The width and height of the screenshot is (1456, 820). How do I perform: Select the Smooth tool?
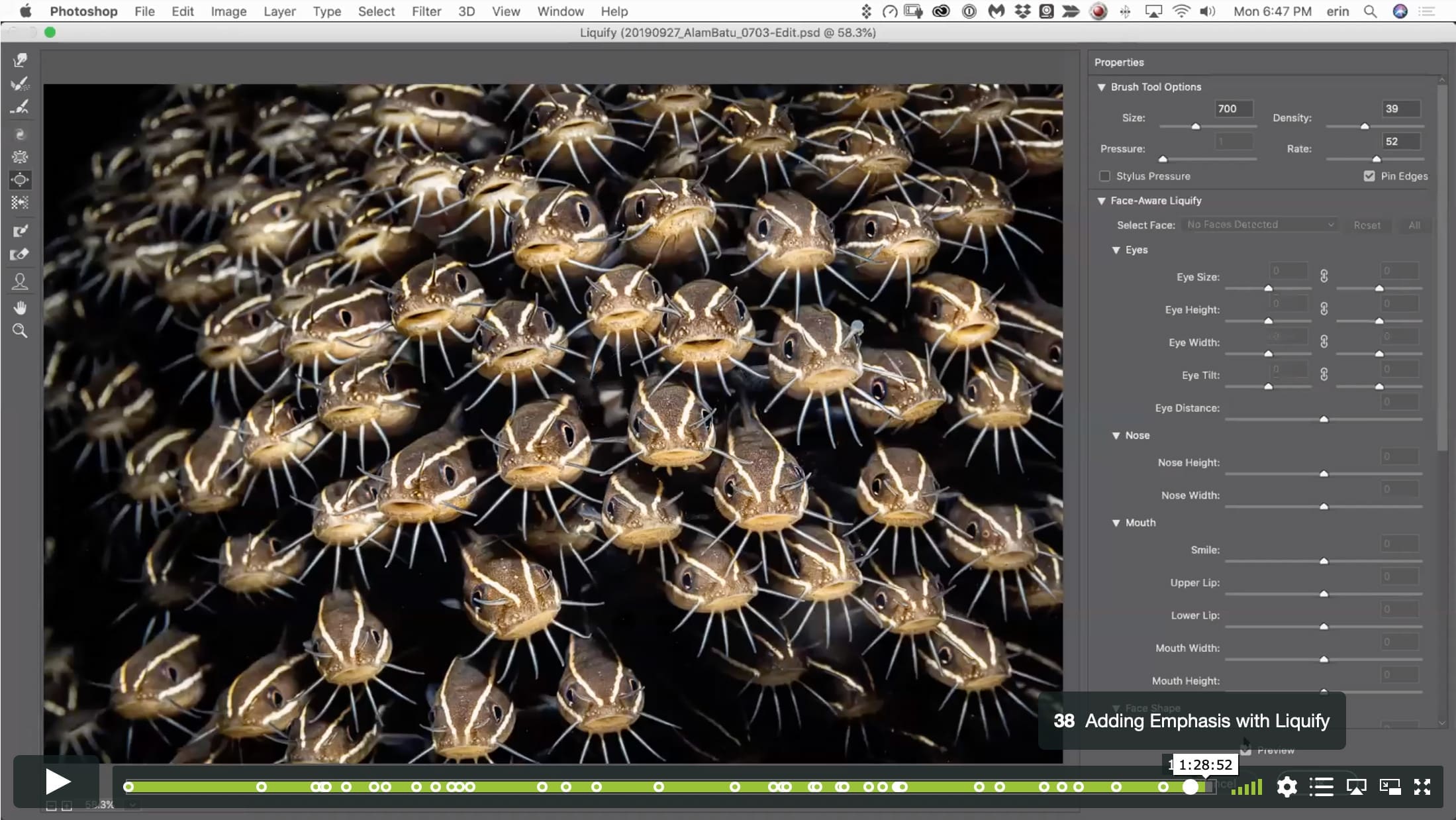coord(20,107)
